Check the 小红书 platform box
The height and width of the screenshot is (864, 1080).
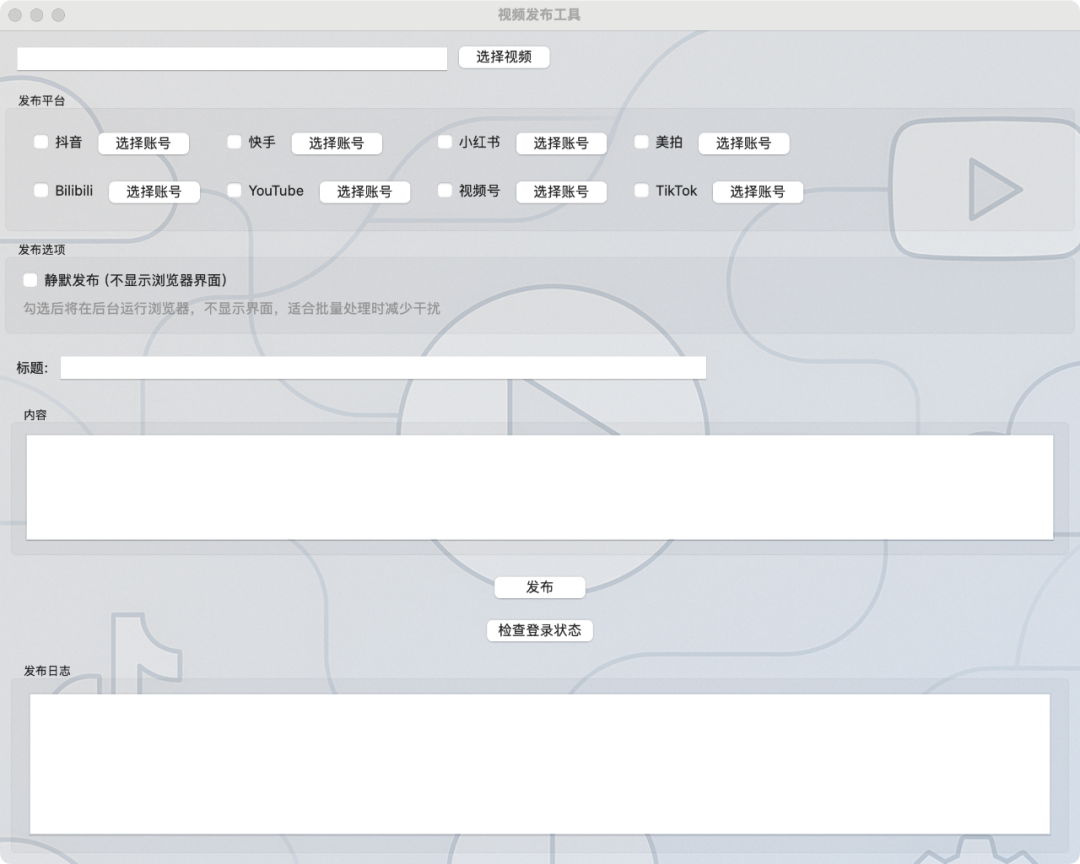445,142
